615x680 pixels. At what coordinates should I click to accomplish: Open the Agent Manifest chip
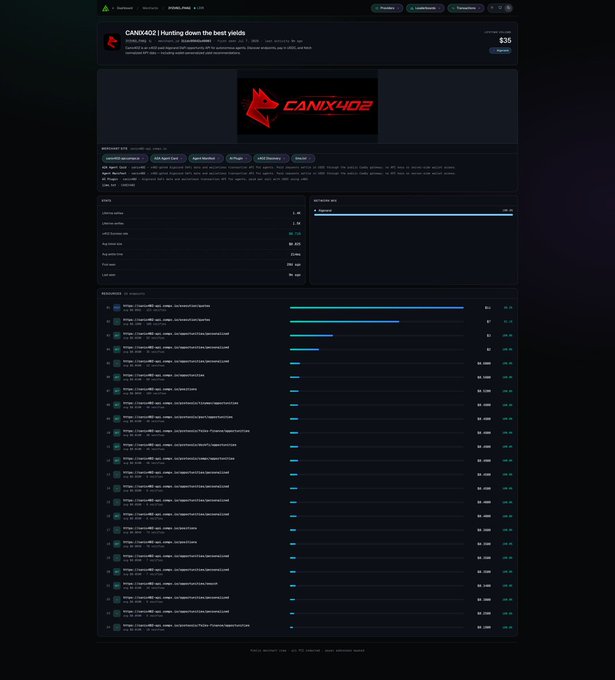tap(206, 159)
